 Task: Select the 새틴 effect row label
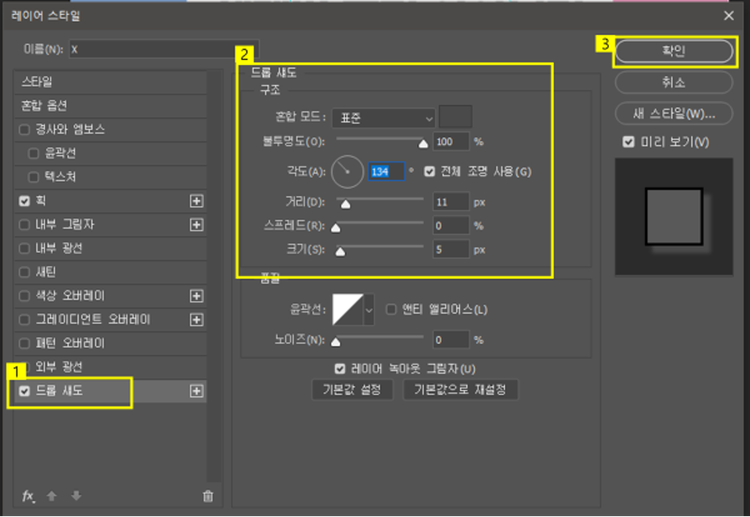(x=46, y=272)
